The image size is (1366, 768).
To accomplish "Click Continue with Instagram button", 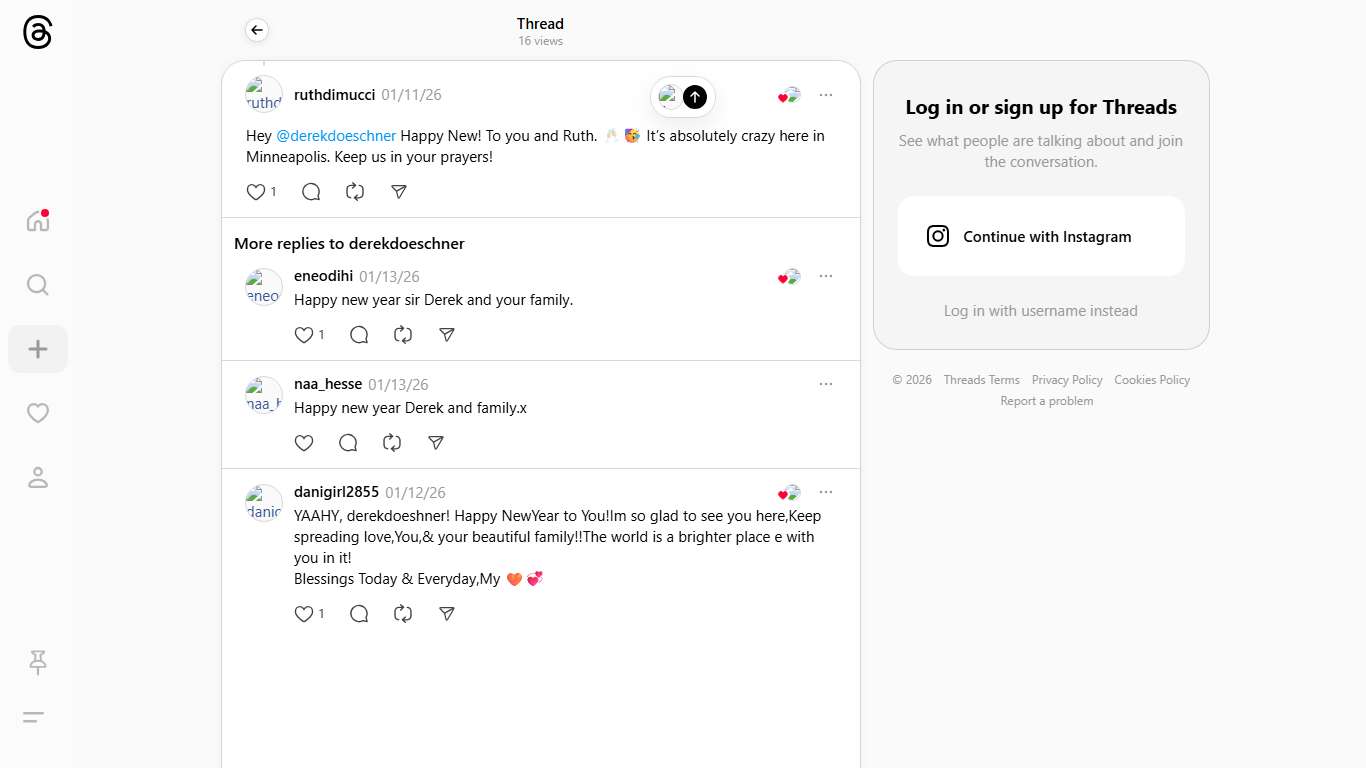I will click(x=1040, y=237).
